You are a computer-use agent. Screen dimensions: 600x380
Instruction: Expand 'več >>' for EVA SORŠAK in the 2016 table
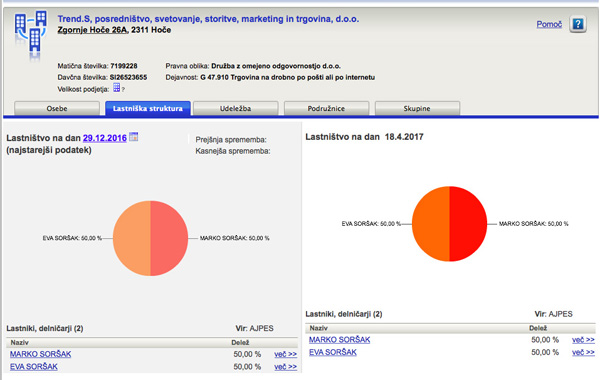(285, 367)
